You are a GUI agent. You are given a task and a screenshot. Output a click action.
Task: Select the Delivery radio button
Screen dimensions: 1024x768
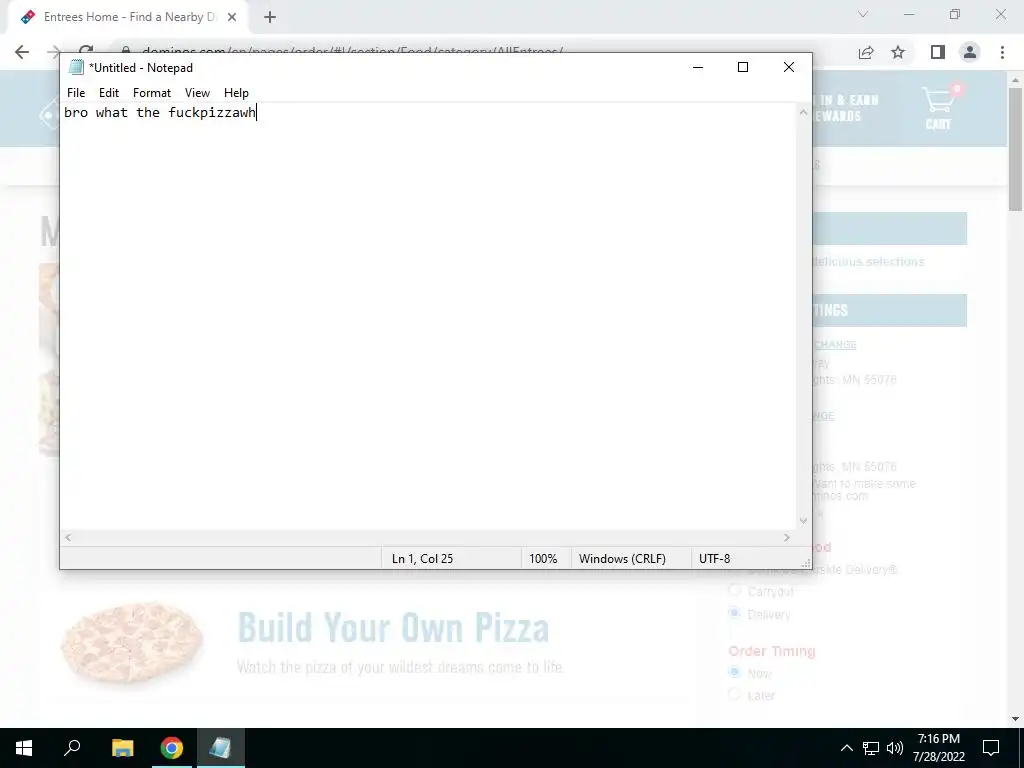(735, 613)
